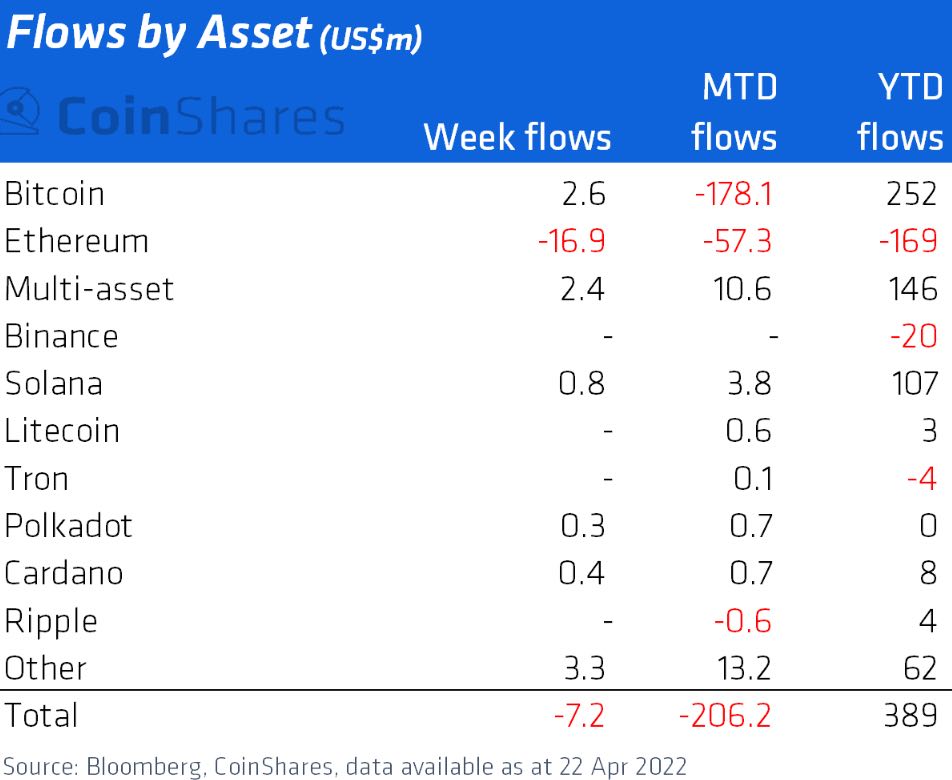The width and height of the screenshot is (952, 780).
Task: Select the CoinShares watermark text
Action: (201, 116)
